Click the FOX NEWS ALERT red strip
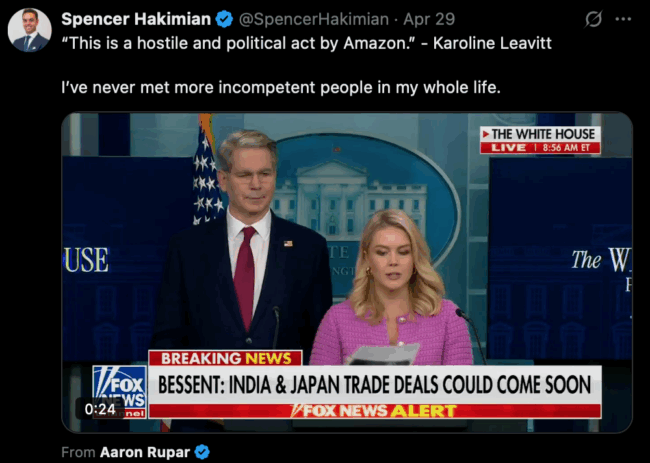Viewport: 650px width, 463px height. click(x=375, y=411)
